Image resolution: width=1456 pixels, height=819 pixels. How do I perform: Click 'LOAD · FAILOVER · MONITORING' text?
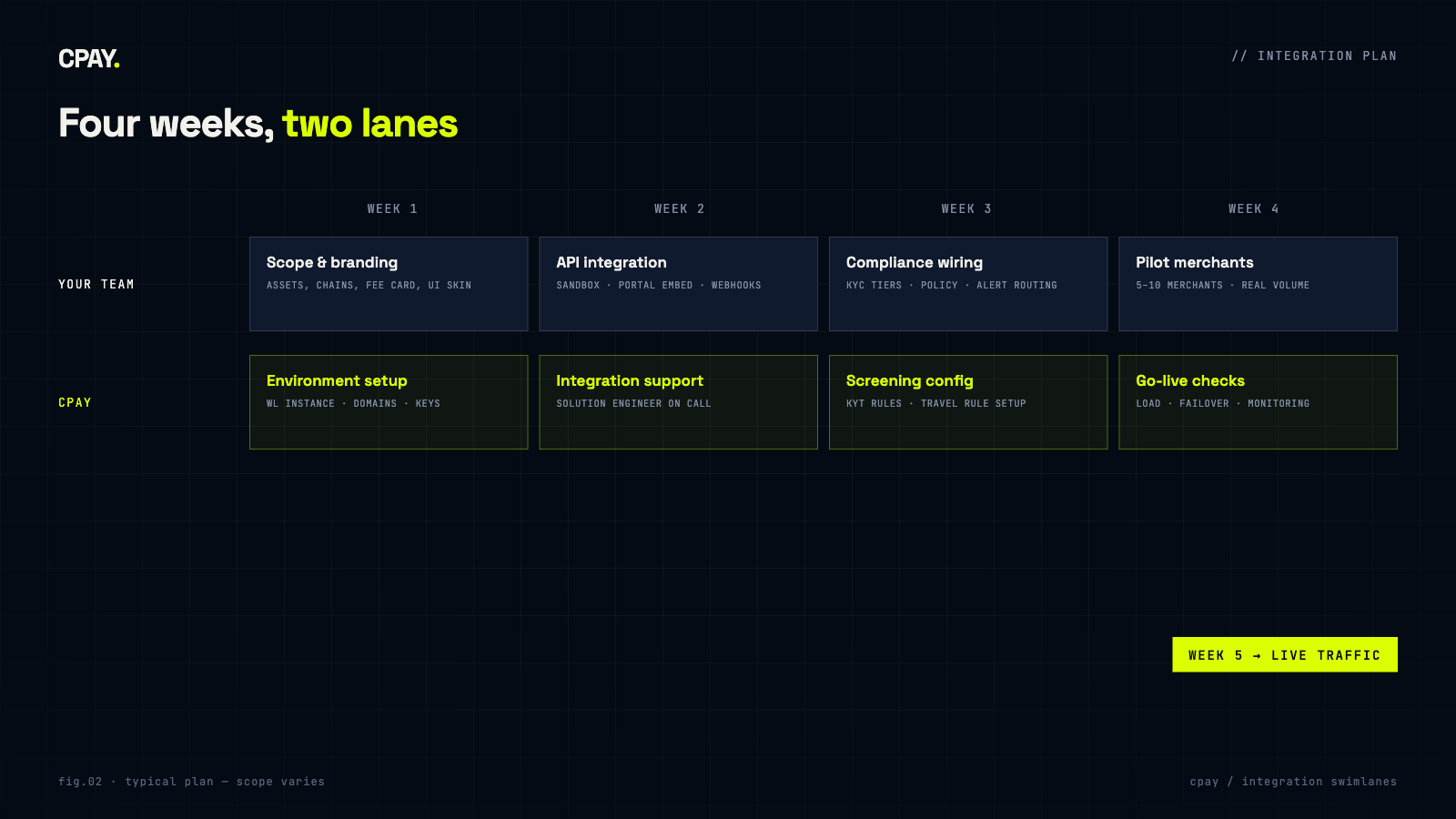pyautogui.click(x=1223, y=404)
